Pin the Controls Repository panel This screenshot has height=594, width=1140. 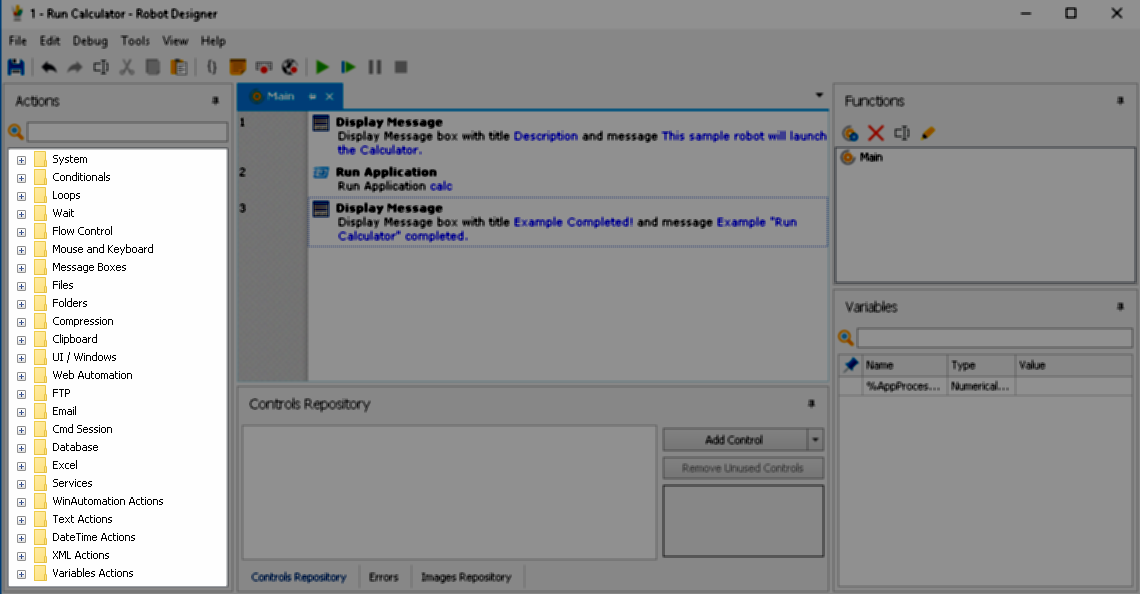pos(811,403)
